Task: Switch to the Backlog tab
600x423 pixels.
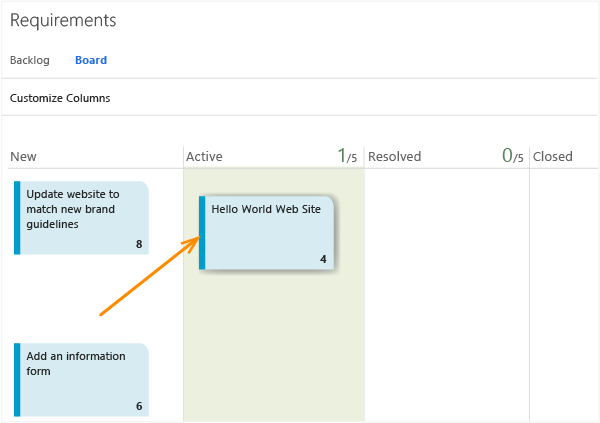Action: 29,60
